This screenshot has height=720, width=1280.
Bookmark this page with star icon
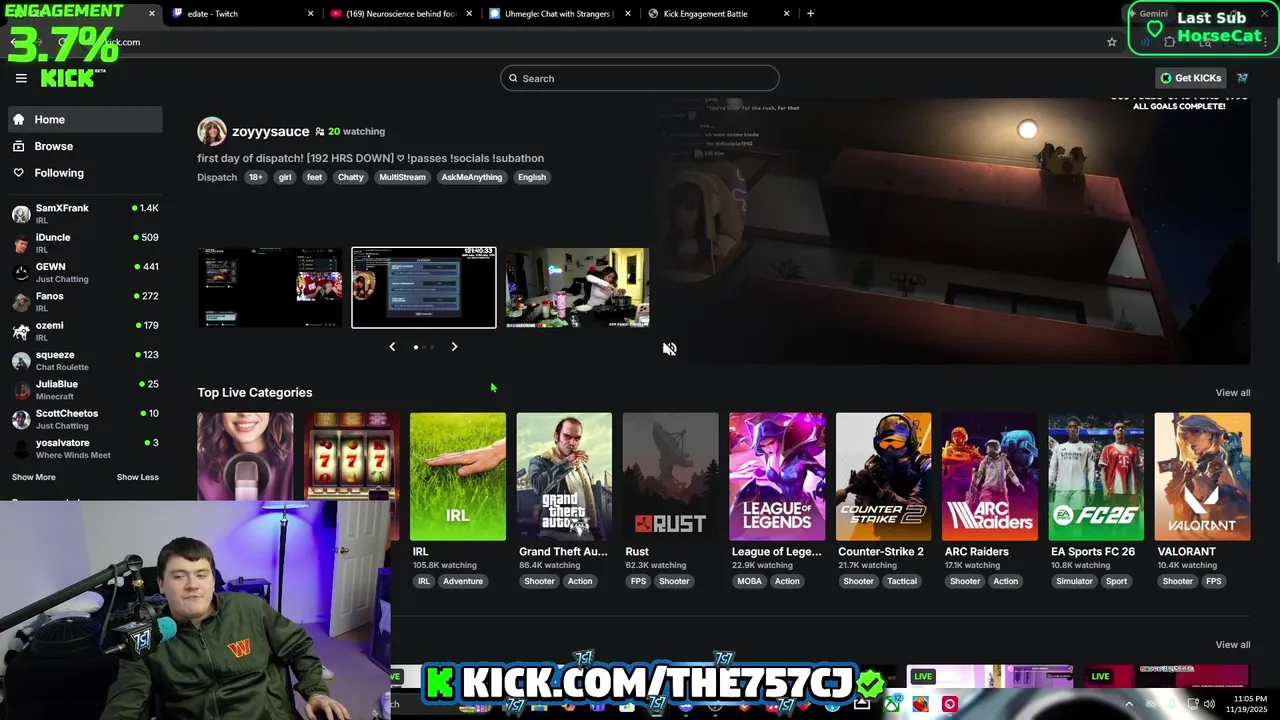click(1111, 42)
